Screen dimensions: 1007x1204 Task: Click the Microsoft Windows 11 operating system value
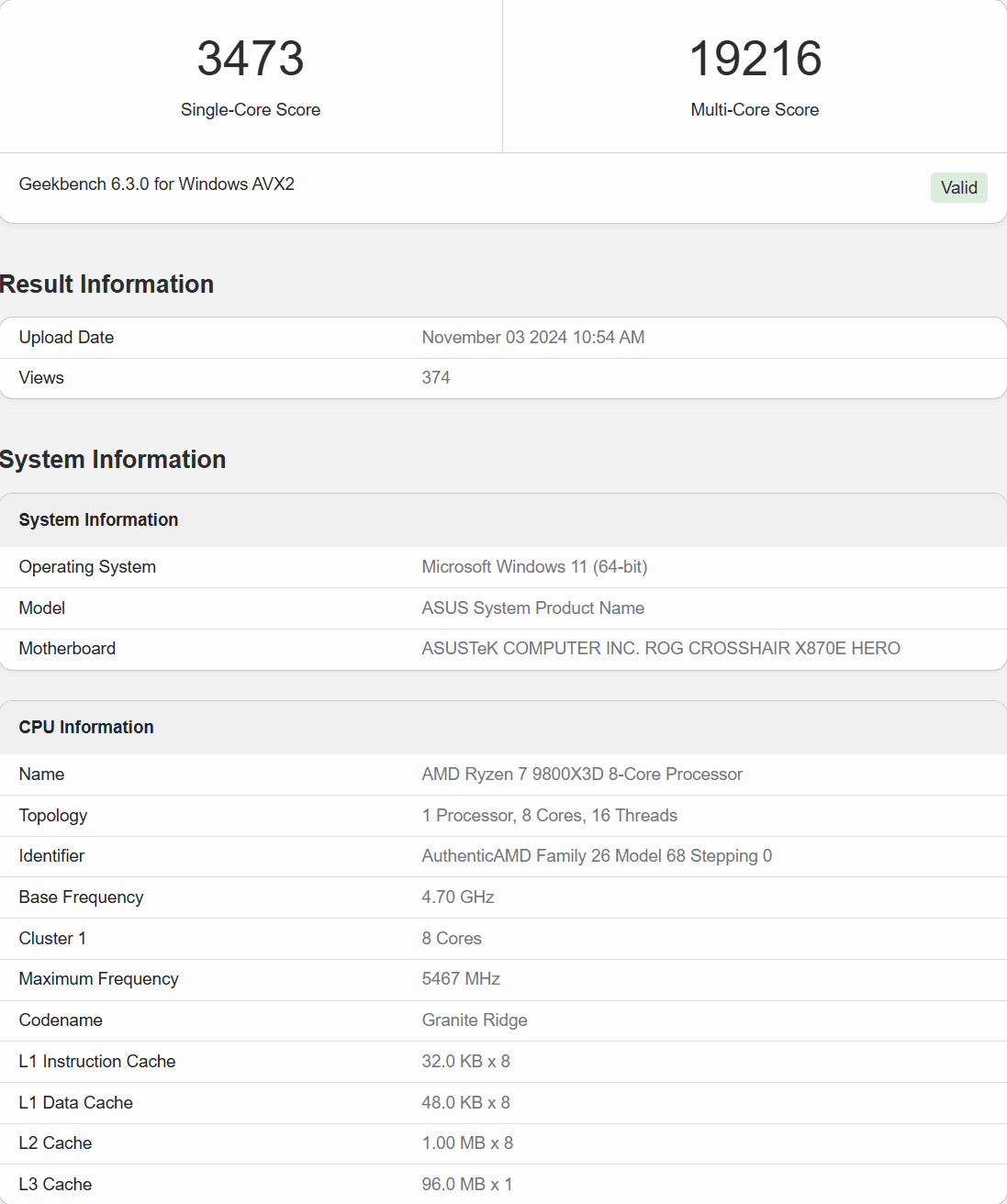(x=534, y=567)
